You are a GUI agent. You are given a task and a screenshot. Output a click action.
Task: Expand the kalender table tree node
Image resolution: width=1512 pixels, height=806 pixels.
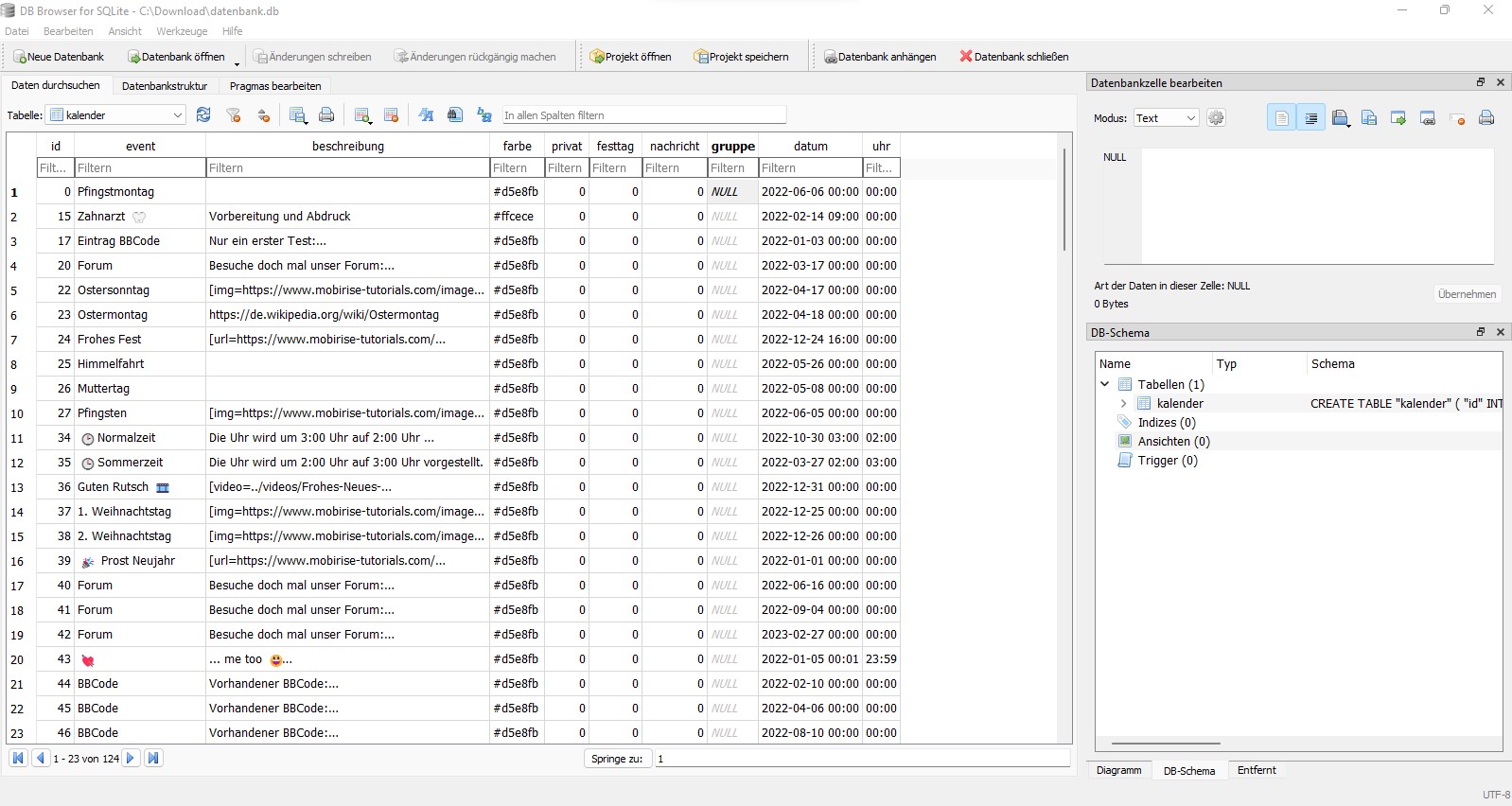pyautogui.click(x=1124, y=404)
